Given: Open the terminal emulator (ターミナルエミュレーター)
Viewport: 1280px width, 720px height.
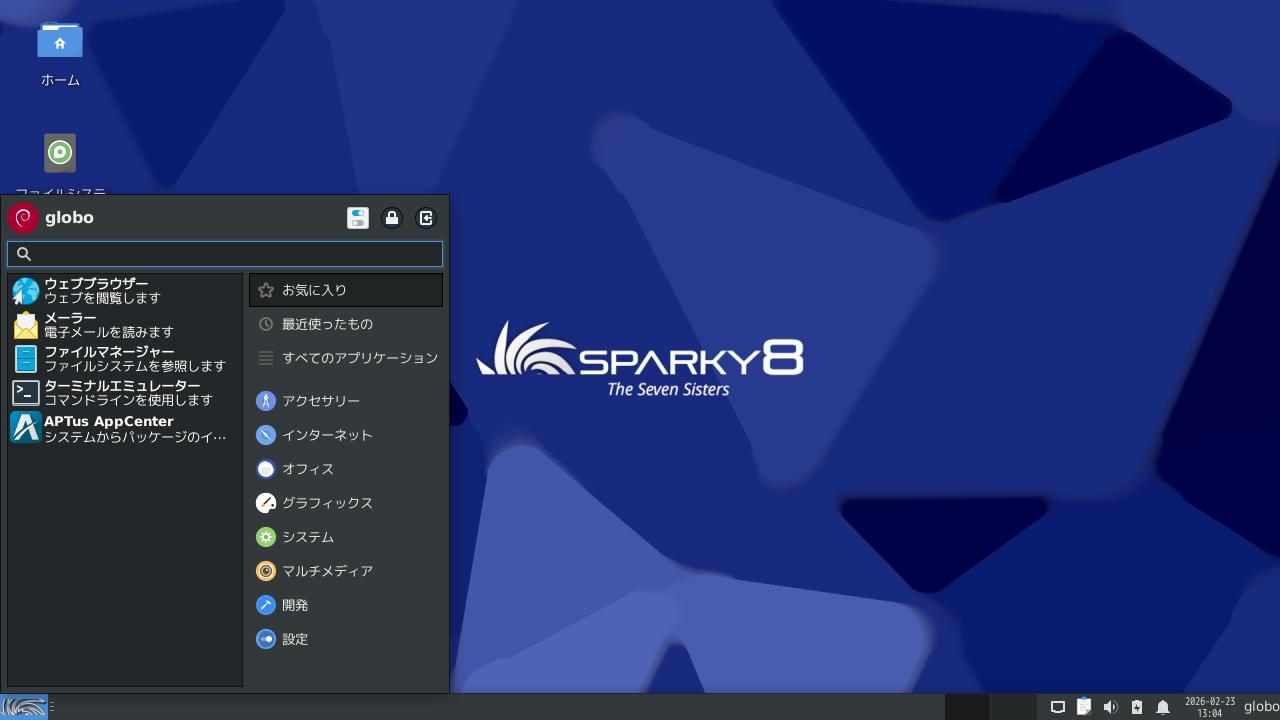Looking at the screenshot, I should pyautogui.click(x=122, y=393).
